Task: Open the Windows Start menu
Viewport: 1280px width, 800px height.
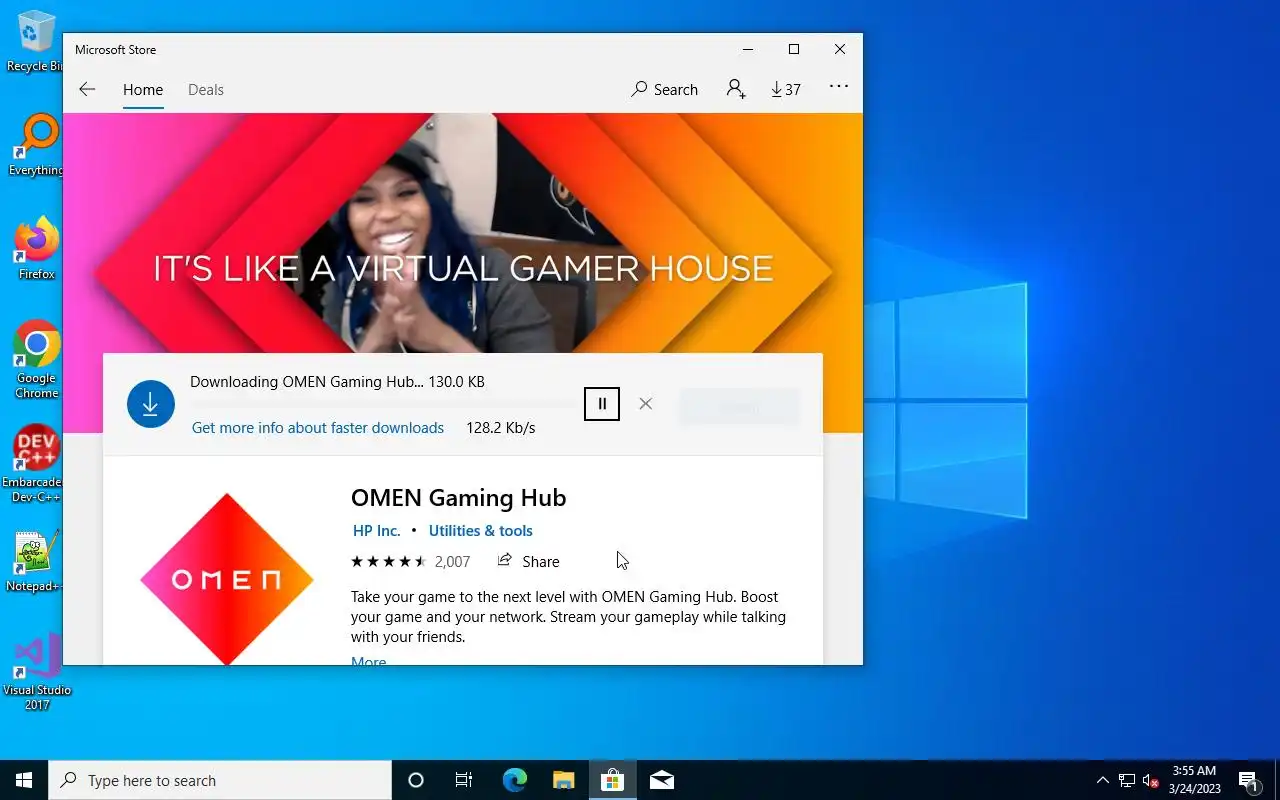Action: pos(24,780)
